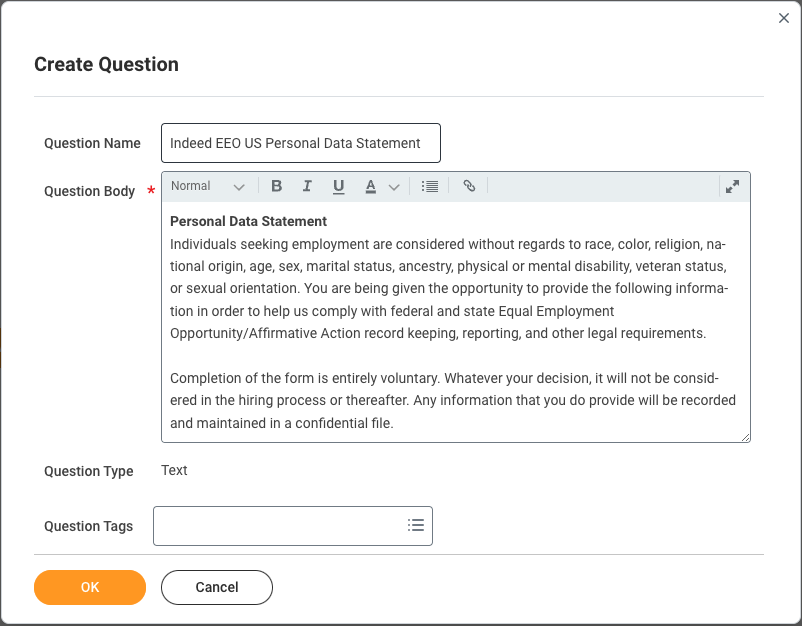Expand the Question Body editor to fullscreen
The height and width of the screenshot is (626, 802).
[x=732, y=187]
